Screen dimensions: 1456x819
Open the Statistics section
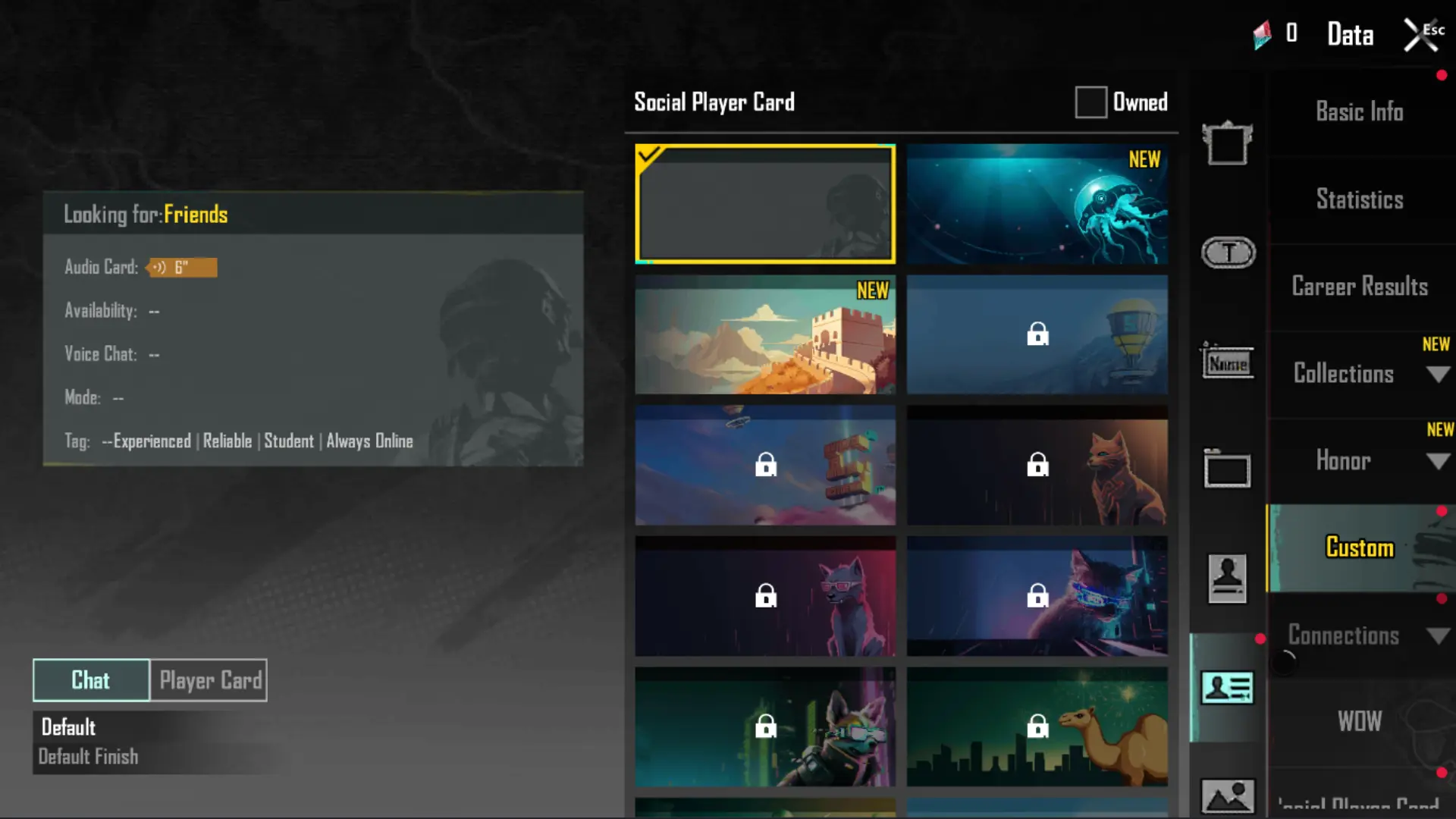pos(1360,199)
